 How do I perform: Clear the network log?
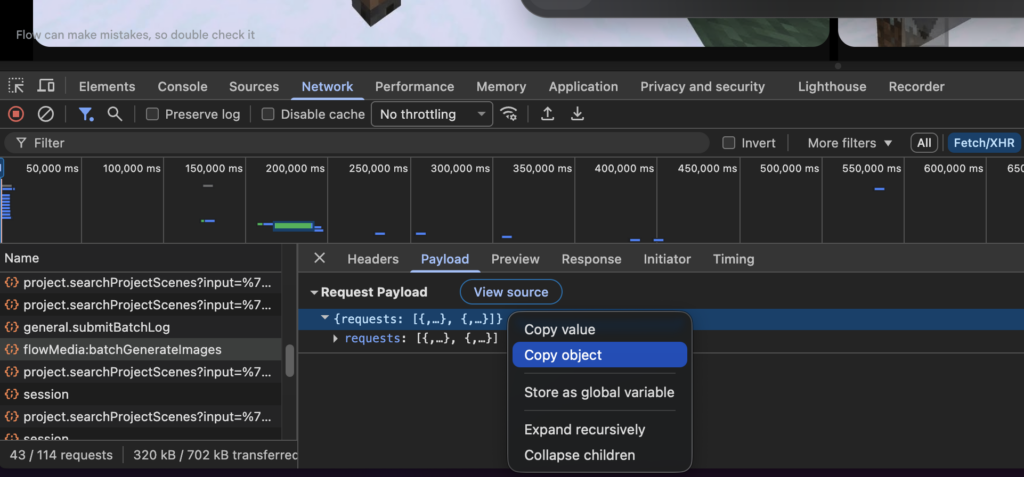(45, 114)
